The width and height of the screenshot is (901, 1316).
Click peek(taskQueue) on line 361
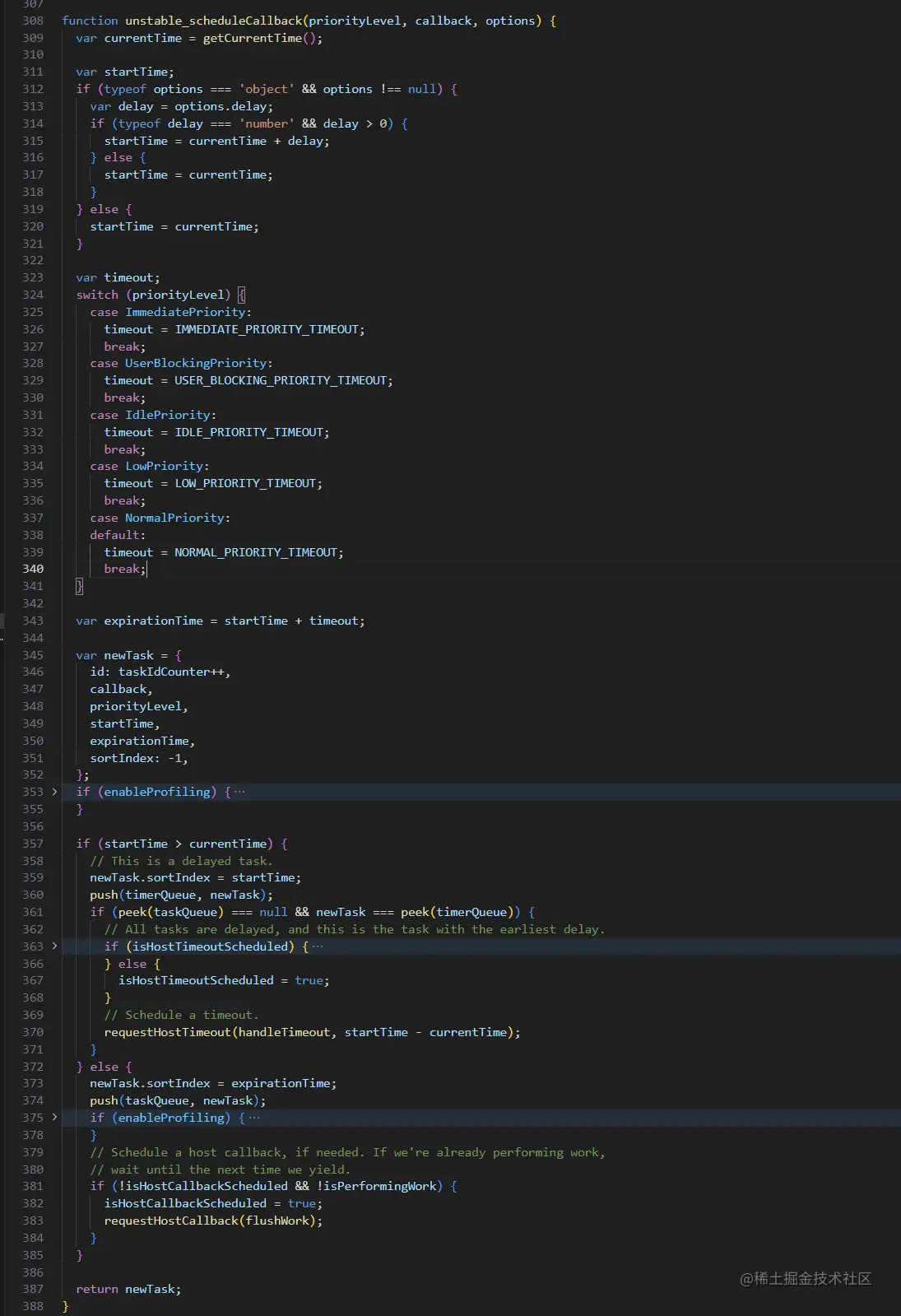(x=170, y=912)
